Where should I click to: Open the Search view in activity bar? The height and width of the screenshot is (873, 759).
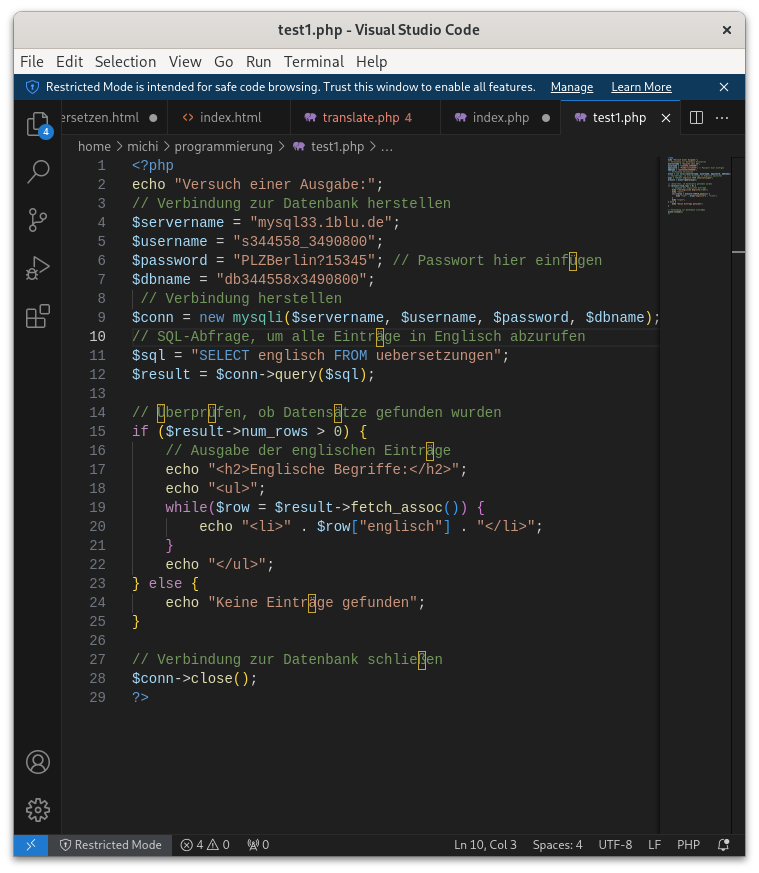(38, 171)
